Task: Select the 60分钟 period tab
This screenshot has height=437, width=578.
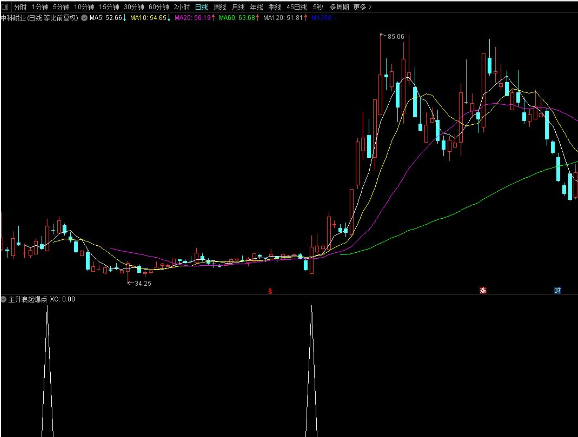Action: [x=159, y=7]
